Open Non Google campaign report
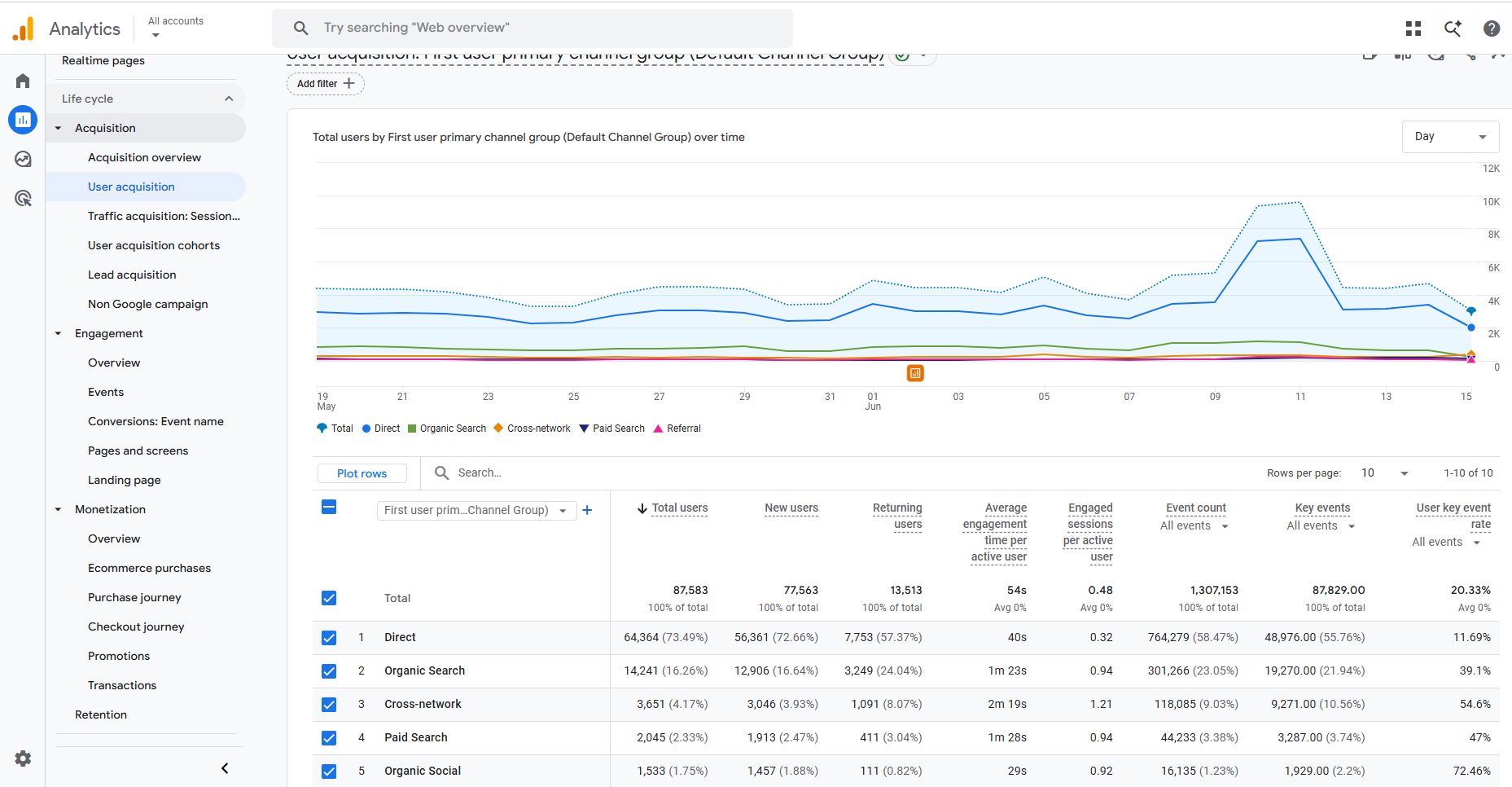The width and height of the screenshot is (1512, 787). 147,304
